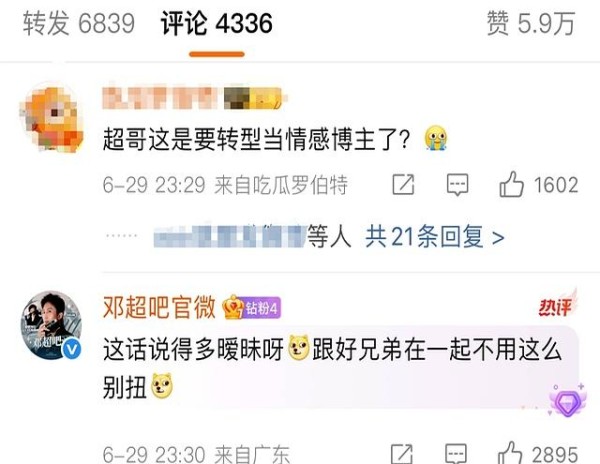Like the 超哥 comment with 1602 likes
This screenshot has height=464, width=600.
(539, 185)
